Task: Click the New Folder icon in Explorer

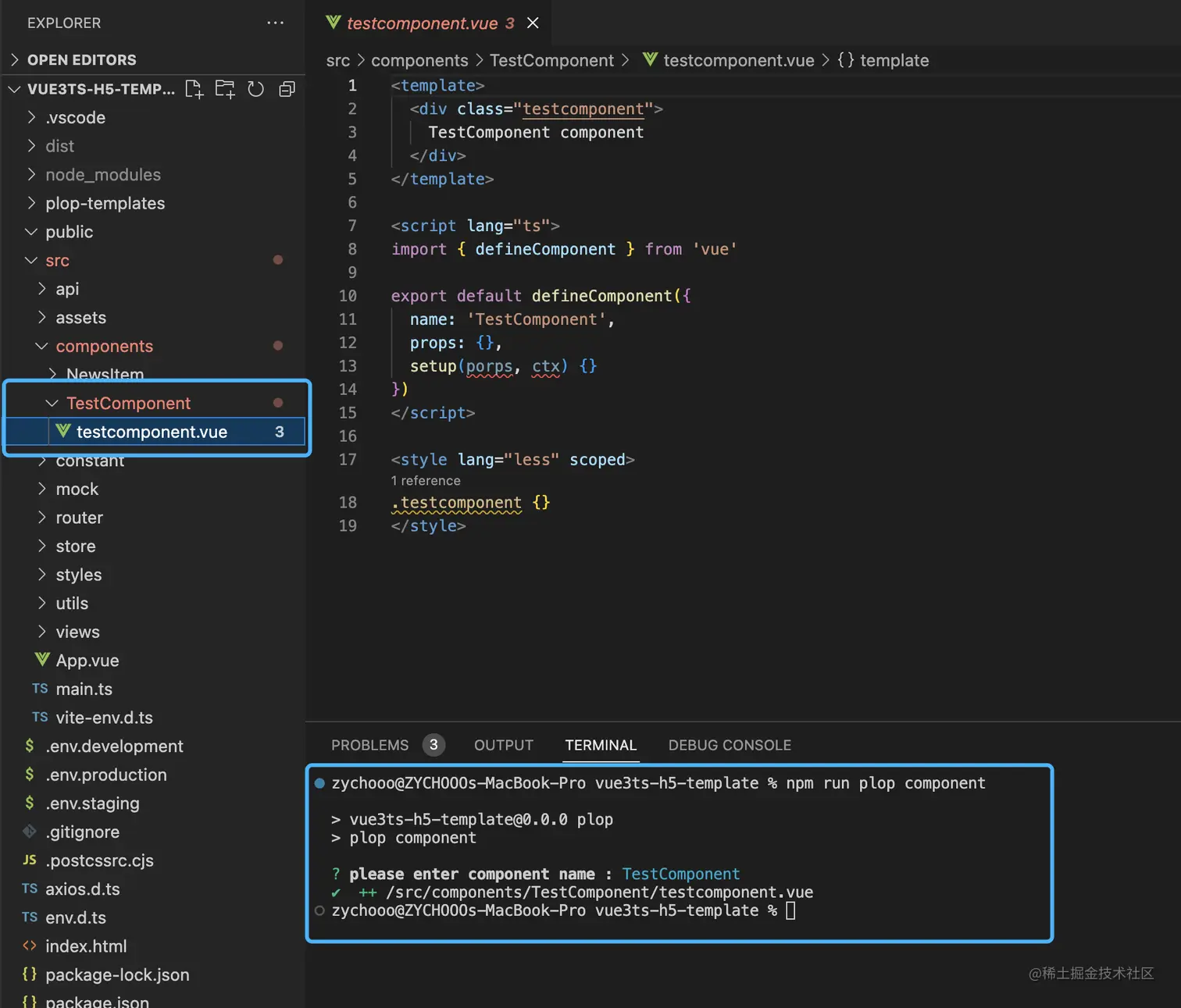Action: click(x=224, y=89)
